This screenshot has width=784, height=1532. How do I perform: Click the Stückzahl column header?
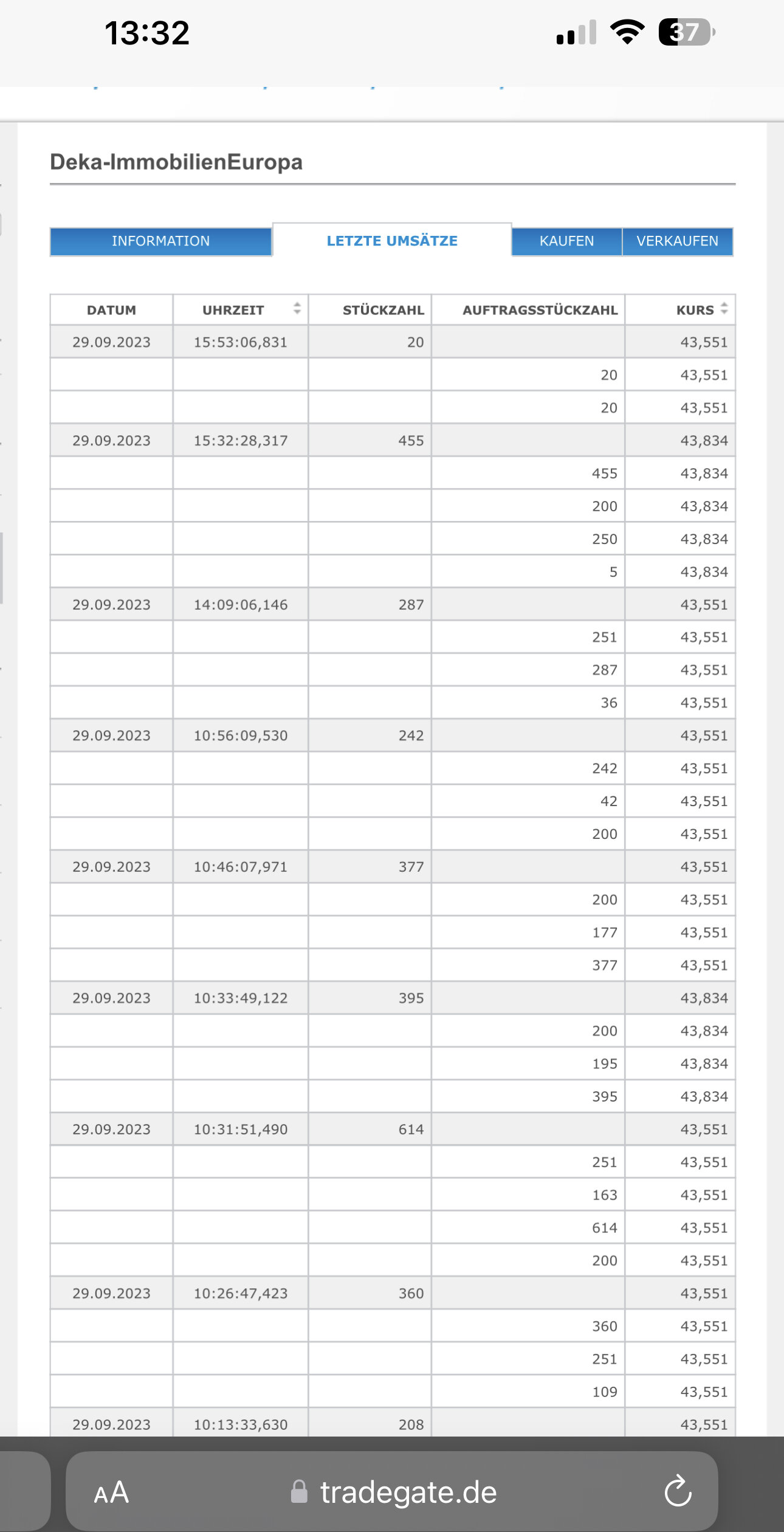383,310
